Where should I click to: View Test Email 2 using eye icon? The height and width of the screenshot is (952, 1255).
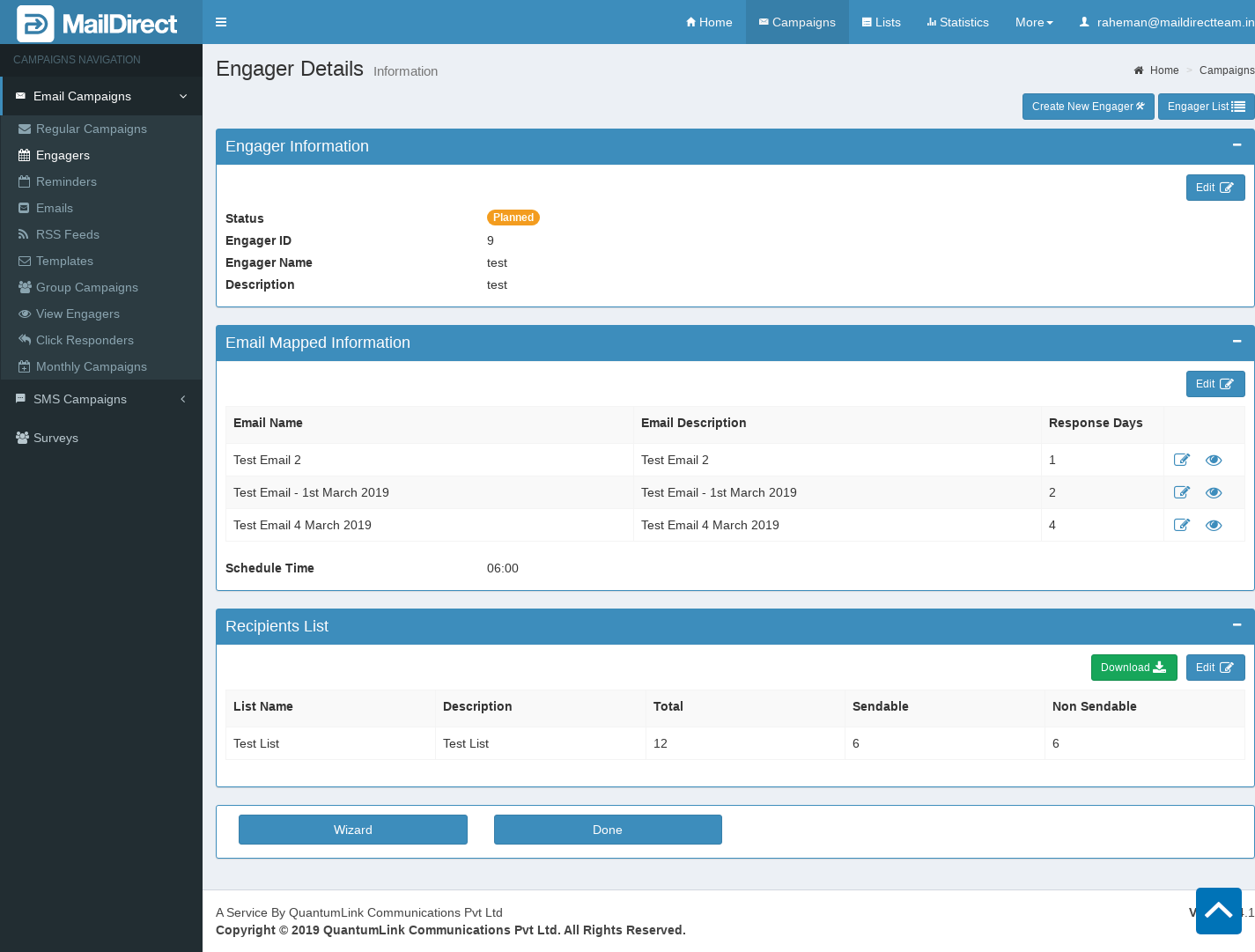tap(1214, 460)
